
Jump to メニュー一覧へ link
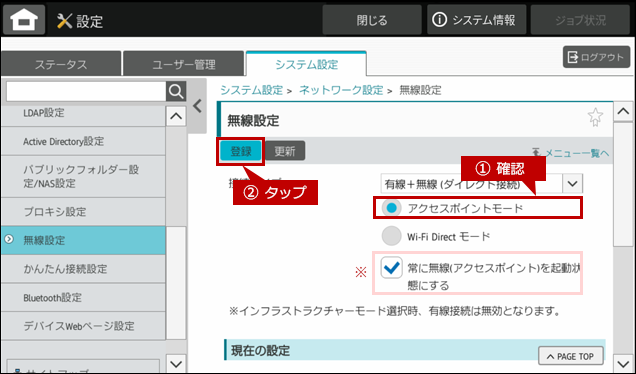pyautogui.click(x=571, y=153)
